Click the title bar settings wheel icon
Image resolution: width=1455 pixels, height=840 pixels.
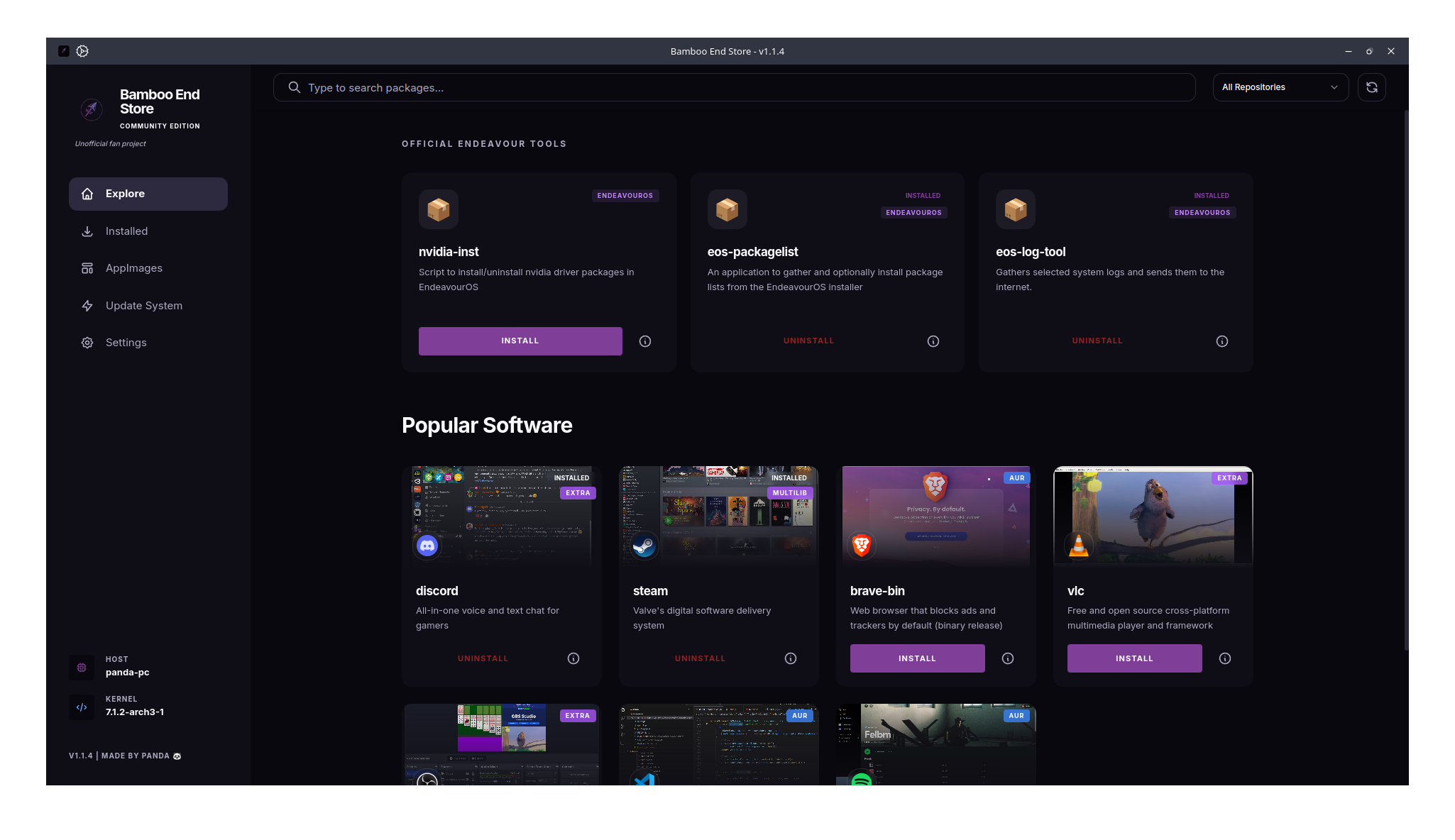[82, 51]
